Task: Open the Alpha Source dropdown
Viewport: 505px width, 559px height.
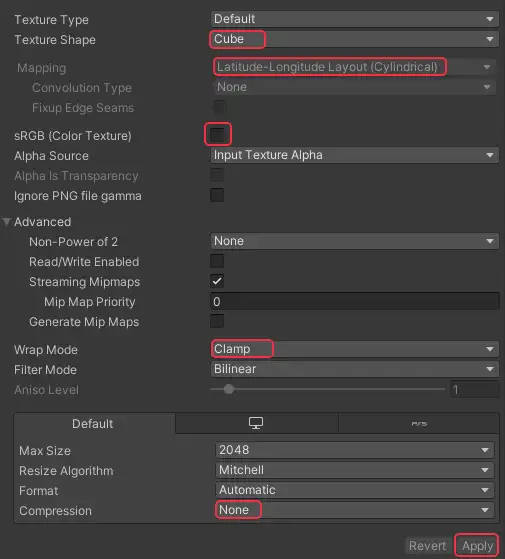Action: 355,155
